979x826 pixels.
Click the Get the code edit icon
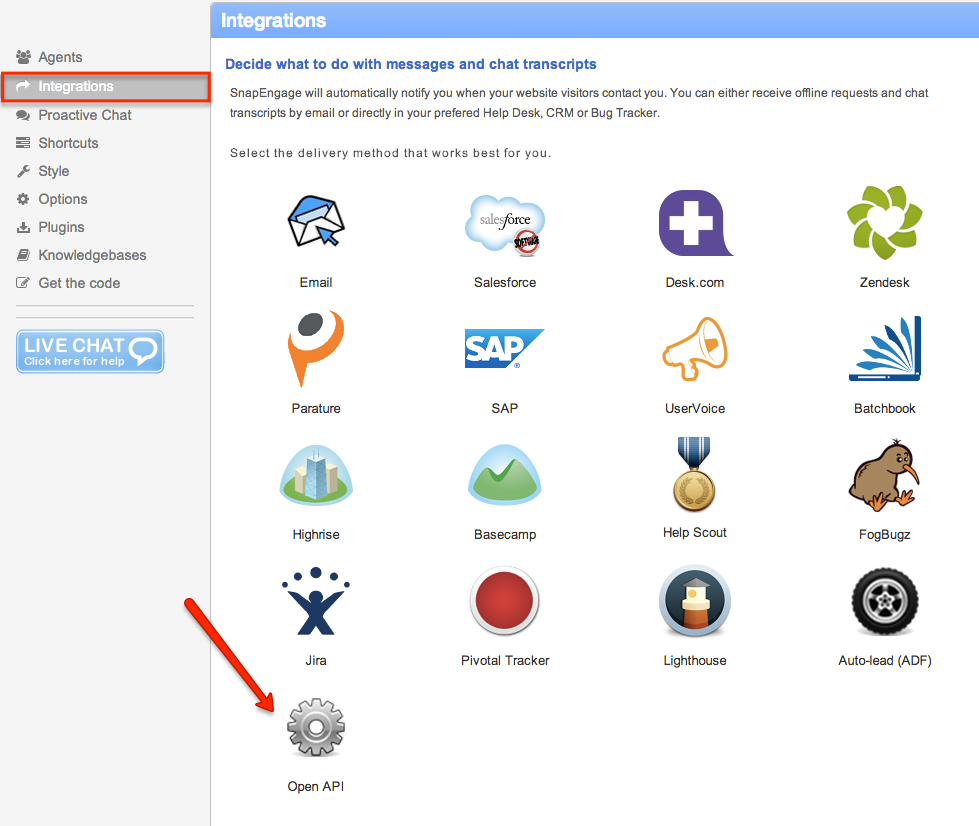[23, 283]
